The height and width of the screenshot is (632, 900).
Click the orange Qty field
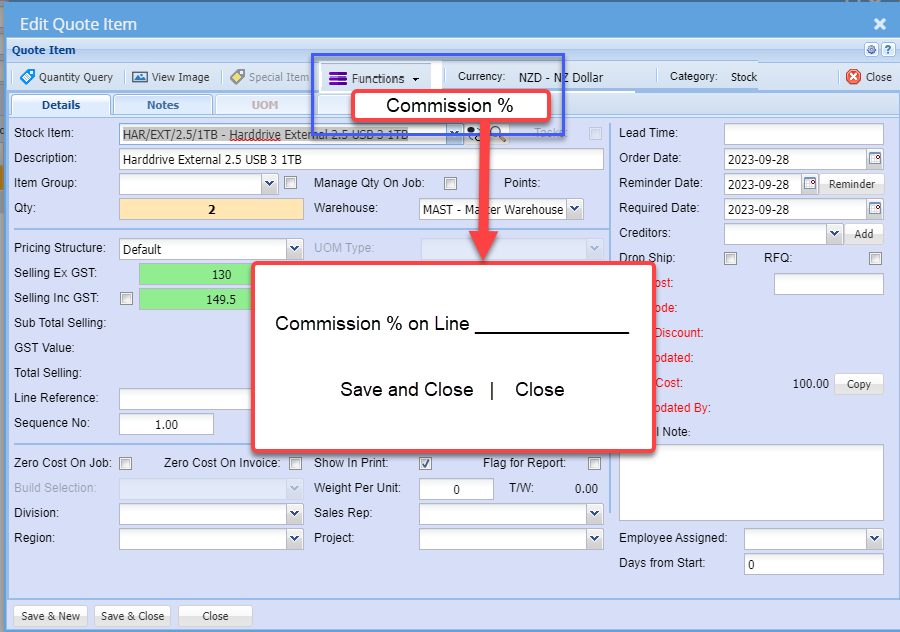click(x=211, y=210)
